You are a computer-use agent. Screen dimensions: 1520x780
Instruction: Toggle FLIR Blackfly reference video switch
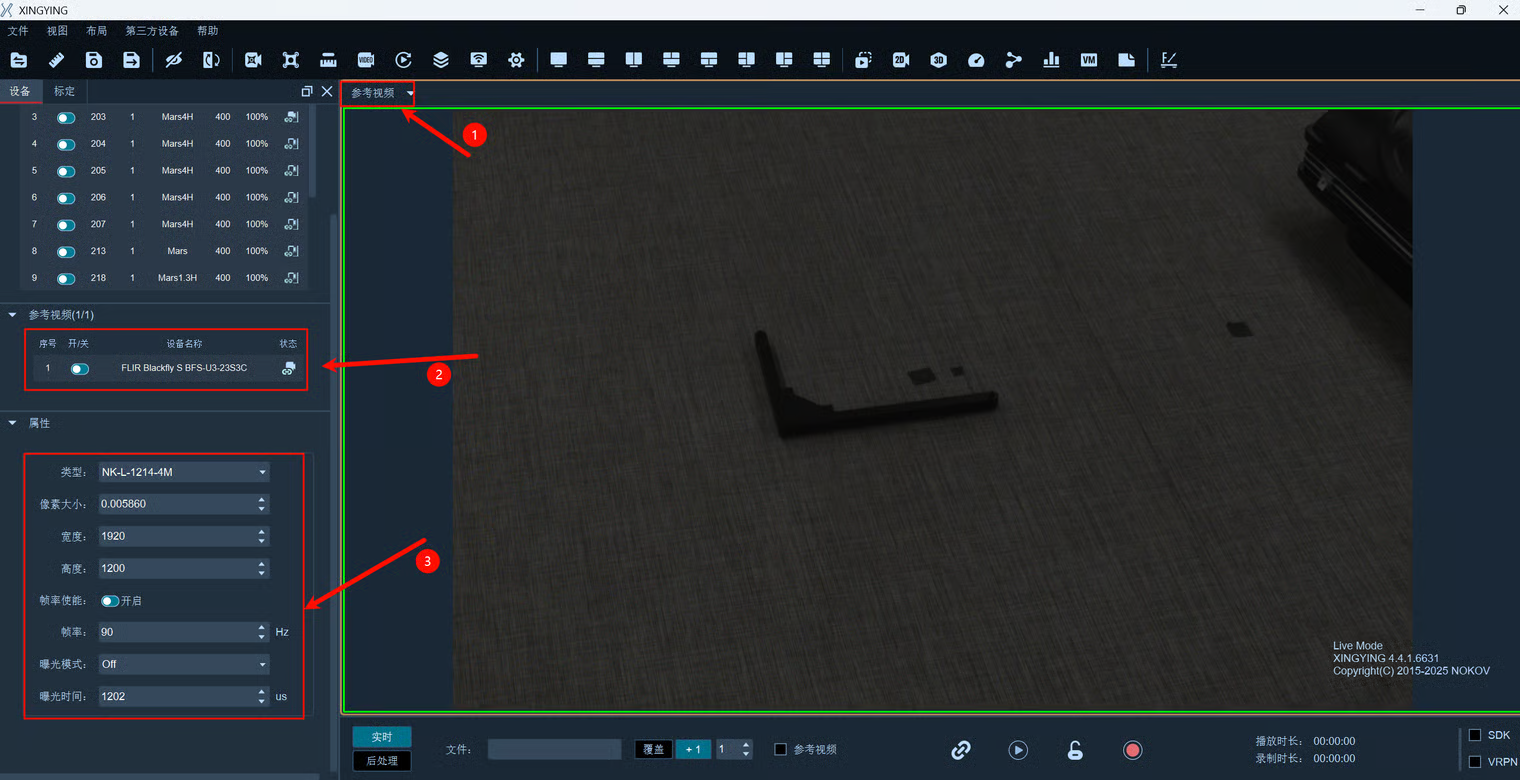80,369
